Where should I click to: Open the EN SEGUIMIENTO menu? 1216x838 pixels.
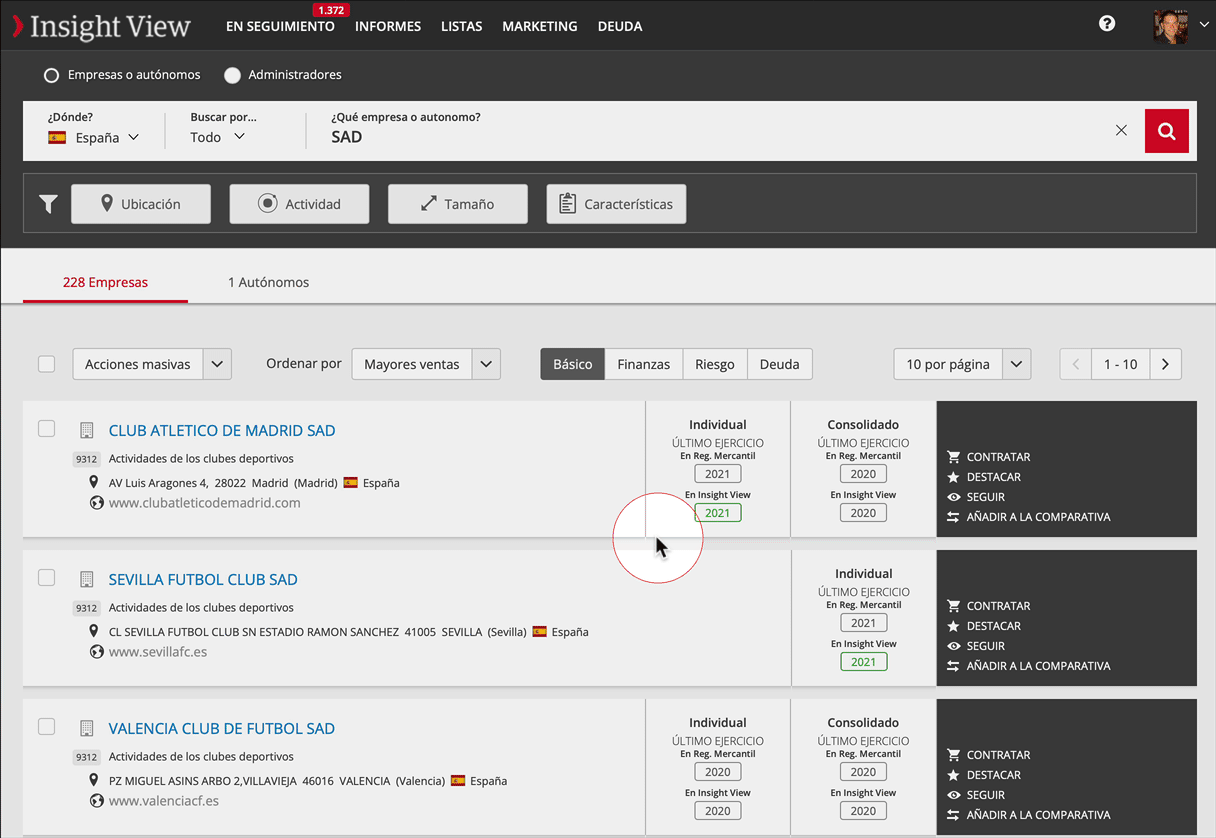point(280,27)
